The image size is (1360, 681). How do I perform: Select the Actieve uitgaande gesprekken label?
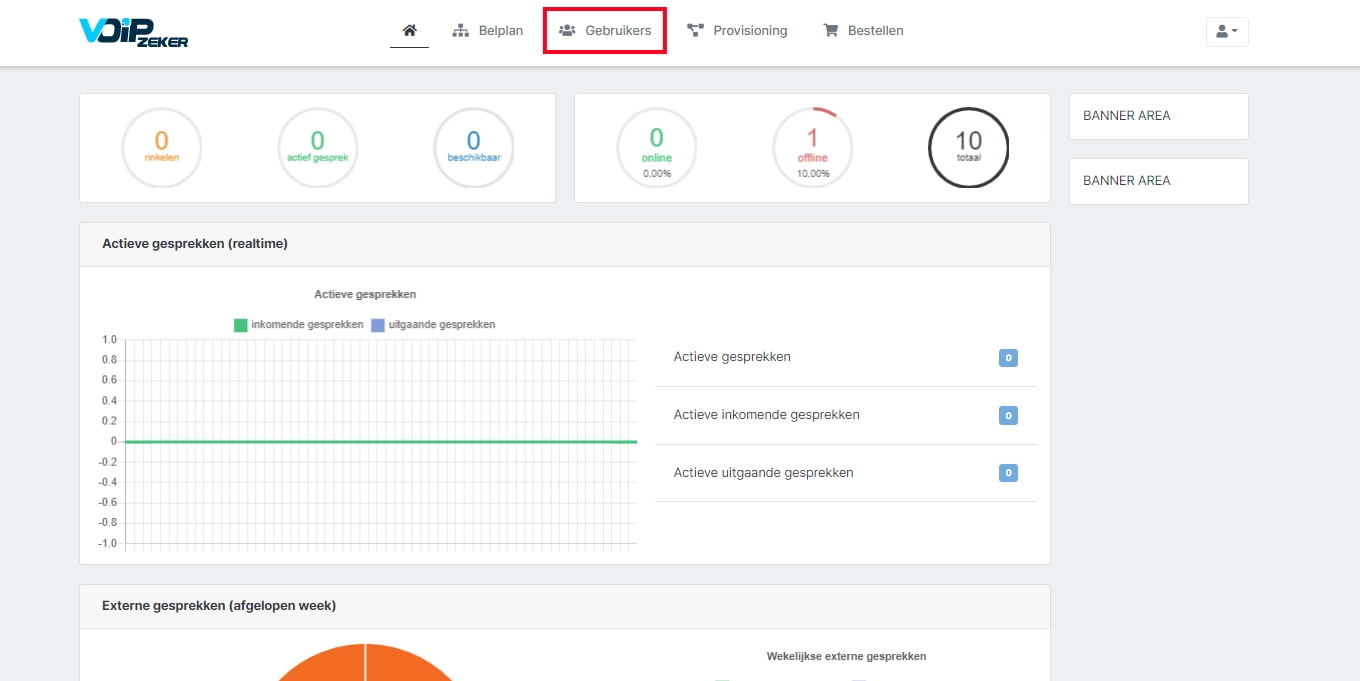click(763, 473)
